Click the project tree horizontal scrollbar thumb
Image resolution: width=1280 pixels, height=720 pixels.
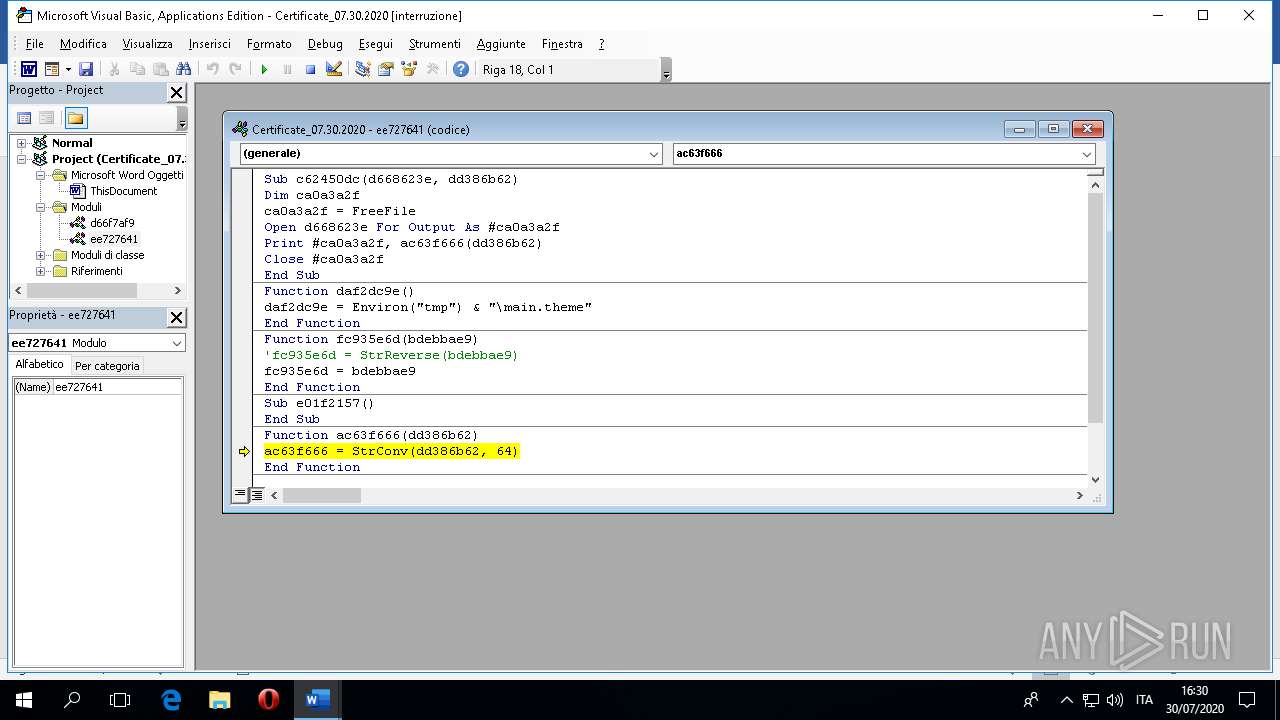[x=82, y=291]
